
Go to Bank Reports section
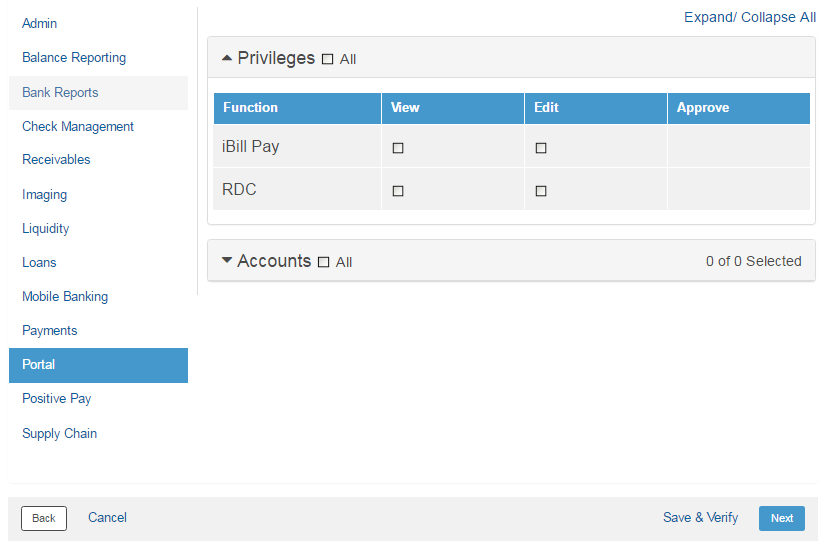coord(60,93)
